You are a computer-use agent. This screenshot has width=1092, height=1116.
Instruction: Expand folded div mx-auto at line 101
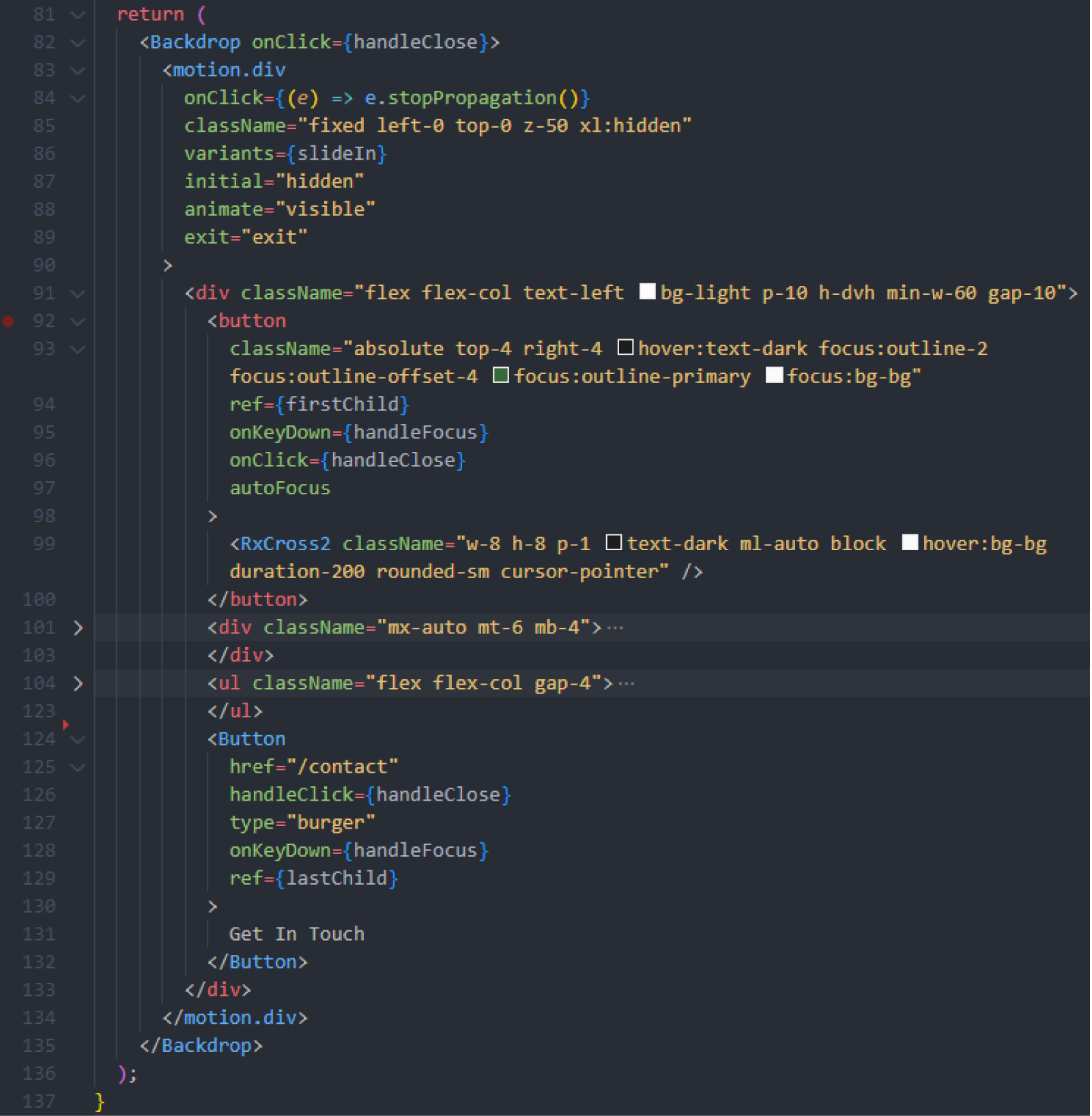pos(78,628)
